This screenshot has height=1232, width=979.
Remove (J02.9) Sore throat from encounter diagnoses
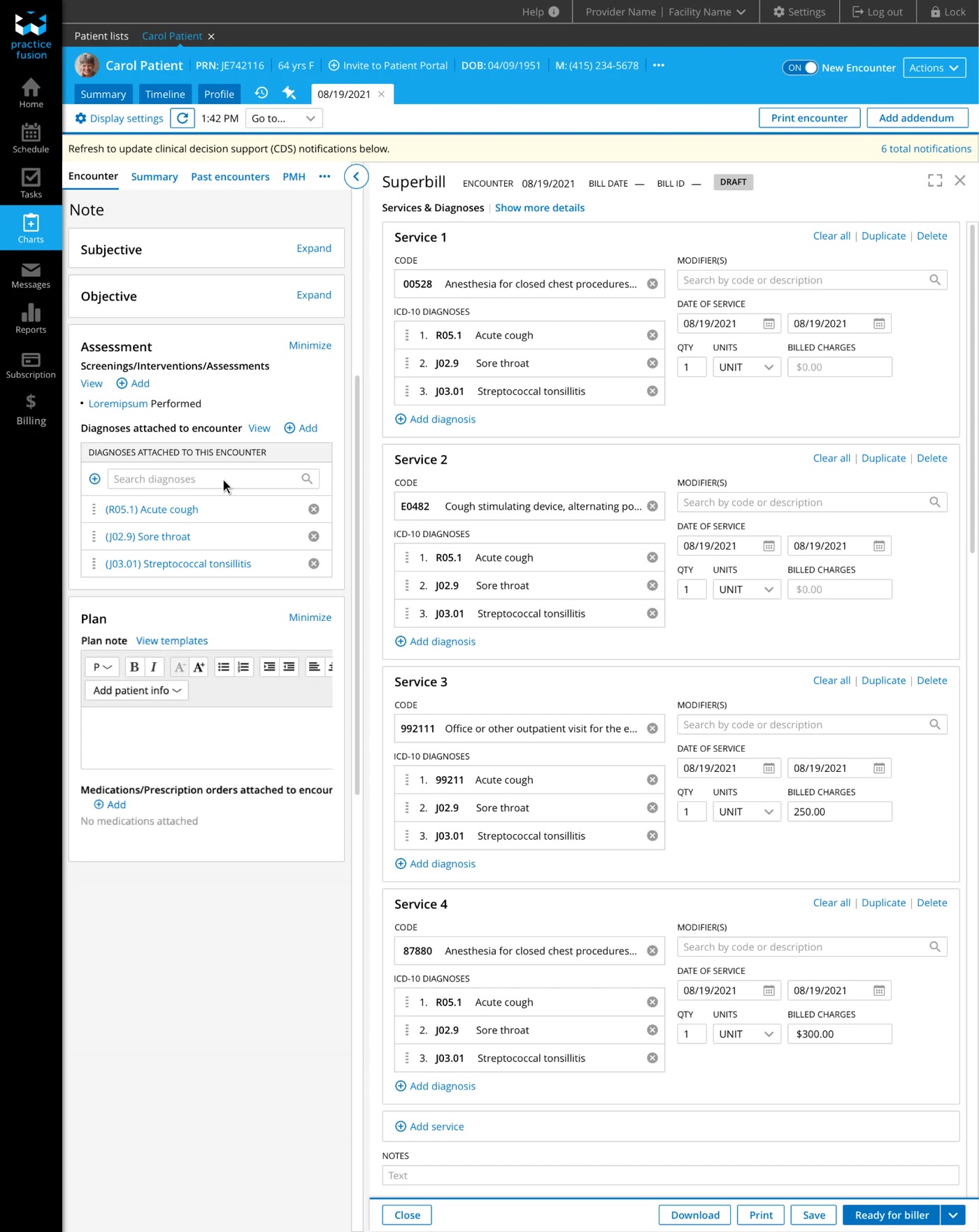(x=314, y=536)
